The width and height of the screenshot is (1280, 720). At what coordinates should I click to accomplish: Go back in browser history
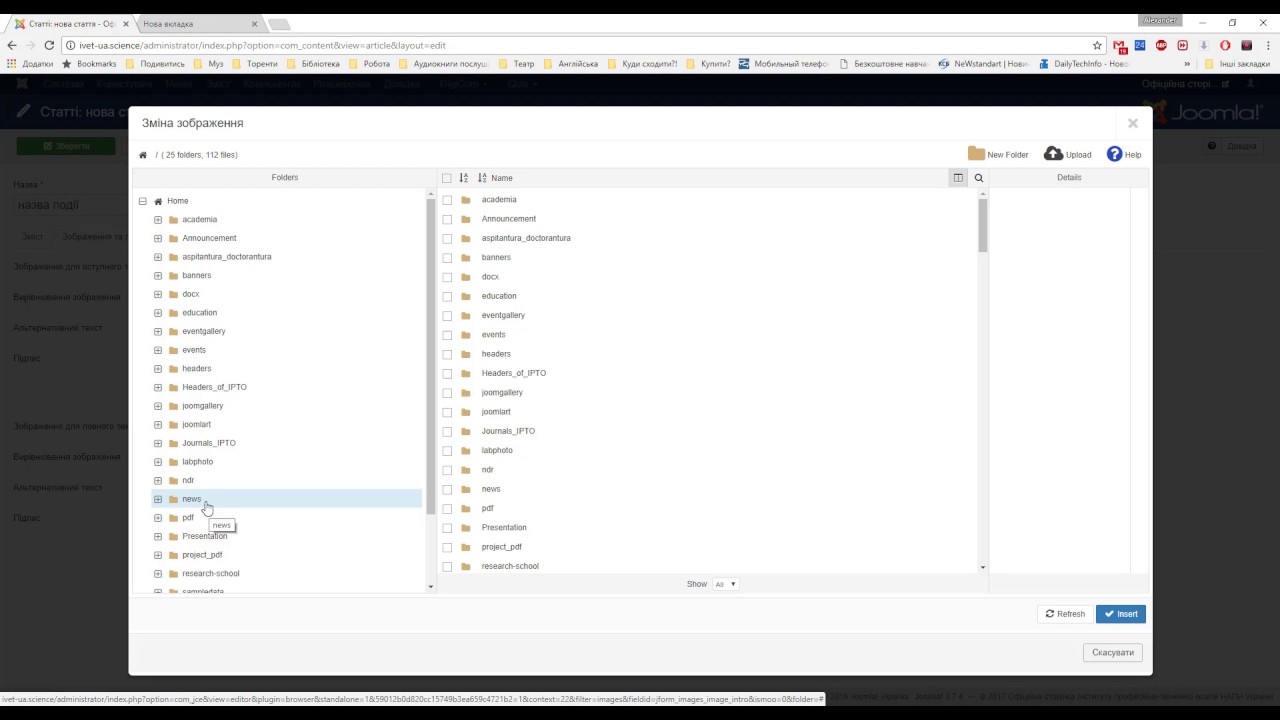(x=12, y=45)
